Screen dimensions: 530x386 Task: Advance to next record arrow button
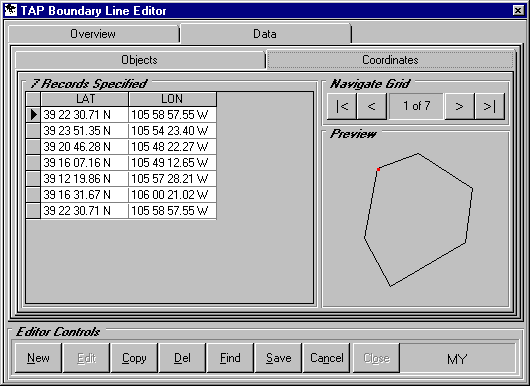point(459,106)
